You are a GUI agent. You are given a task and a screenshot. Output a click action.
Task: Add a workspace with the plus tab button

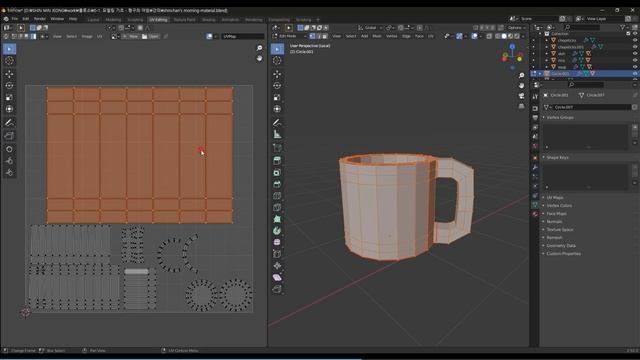[318, 20]
